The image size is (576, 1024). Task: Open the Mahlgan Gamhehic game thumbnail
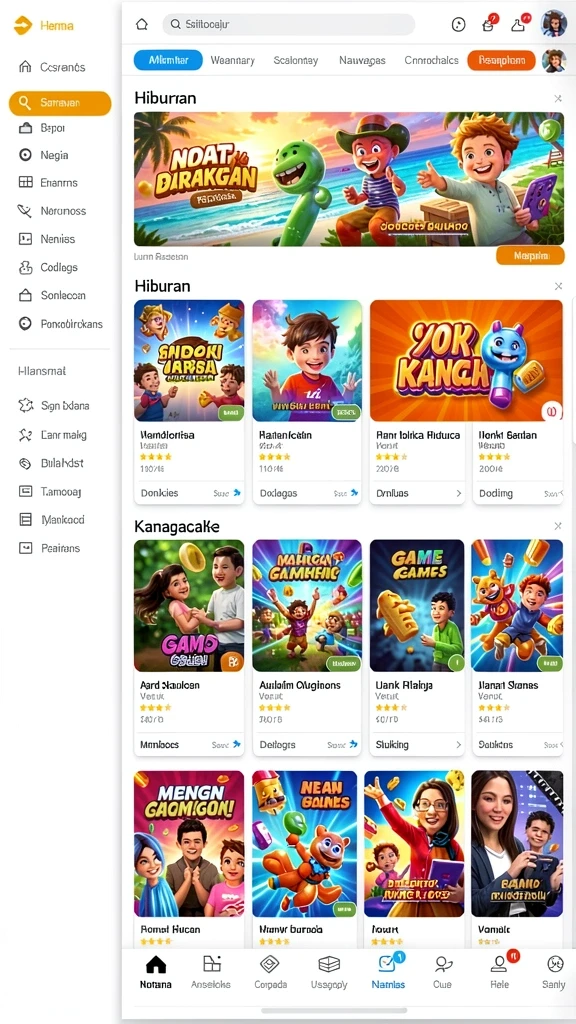click(307, 605)
